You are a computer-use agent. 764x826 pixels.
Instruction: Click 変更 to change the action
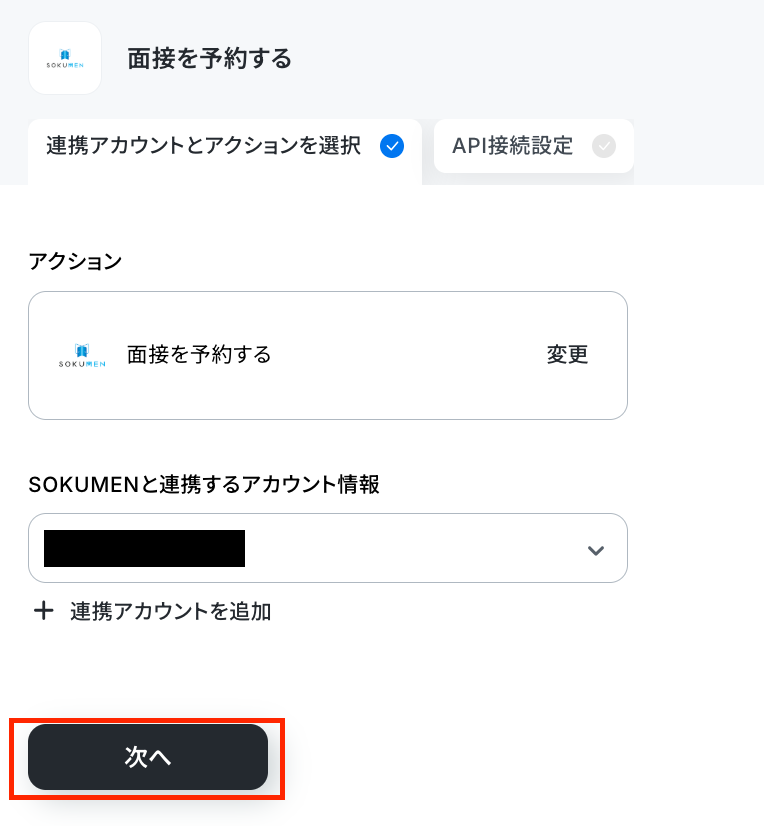click(567, 355)
